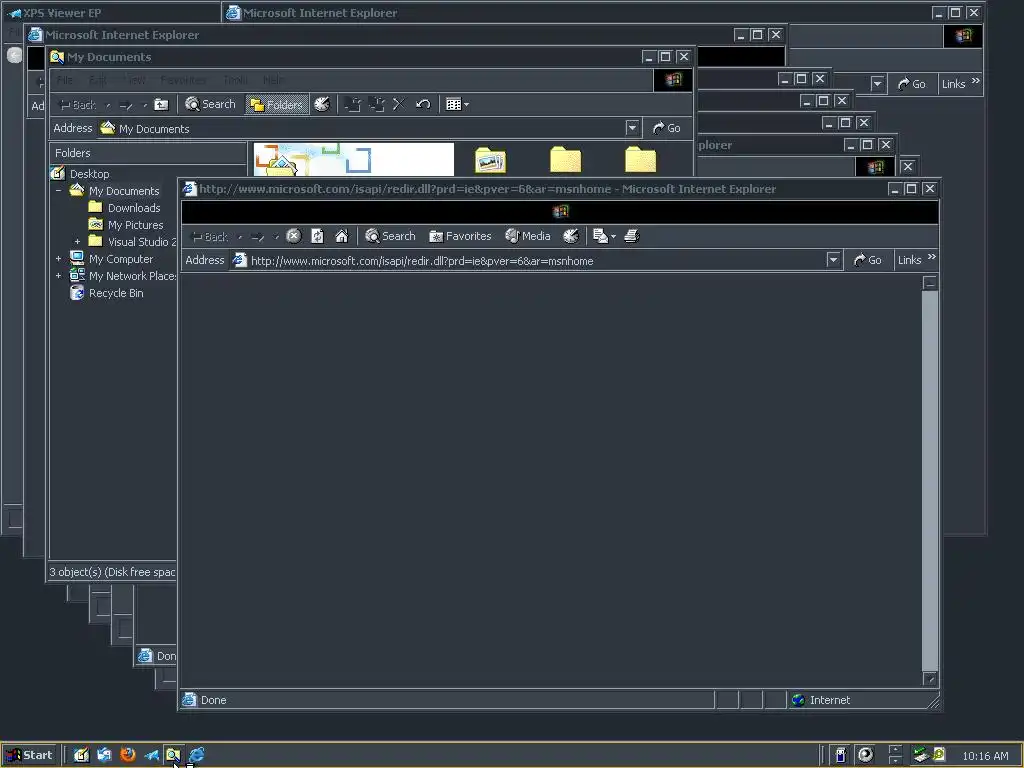Select Recycle Bin in Folders tree
Viewport: 1024px width, 768px height.
tap(116, 293)
